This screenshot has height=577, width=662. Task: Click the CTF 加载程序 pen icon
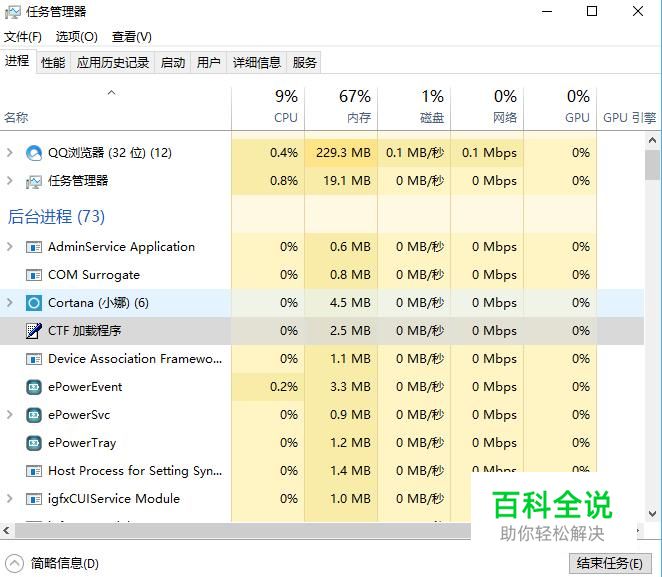[x=34, y=331]
